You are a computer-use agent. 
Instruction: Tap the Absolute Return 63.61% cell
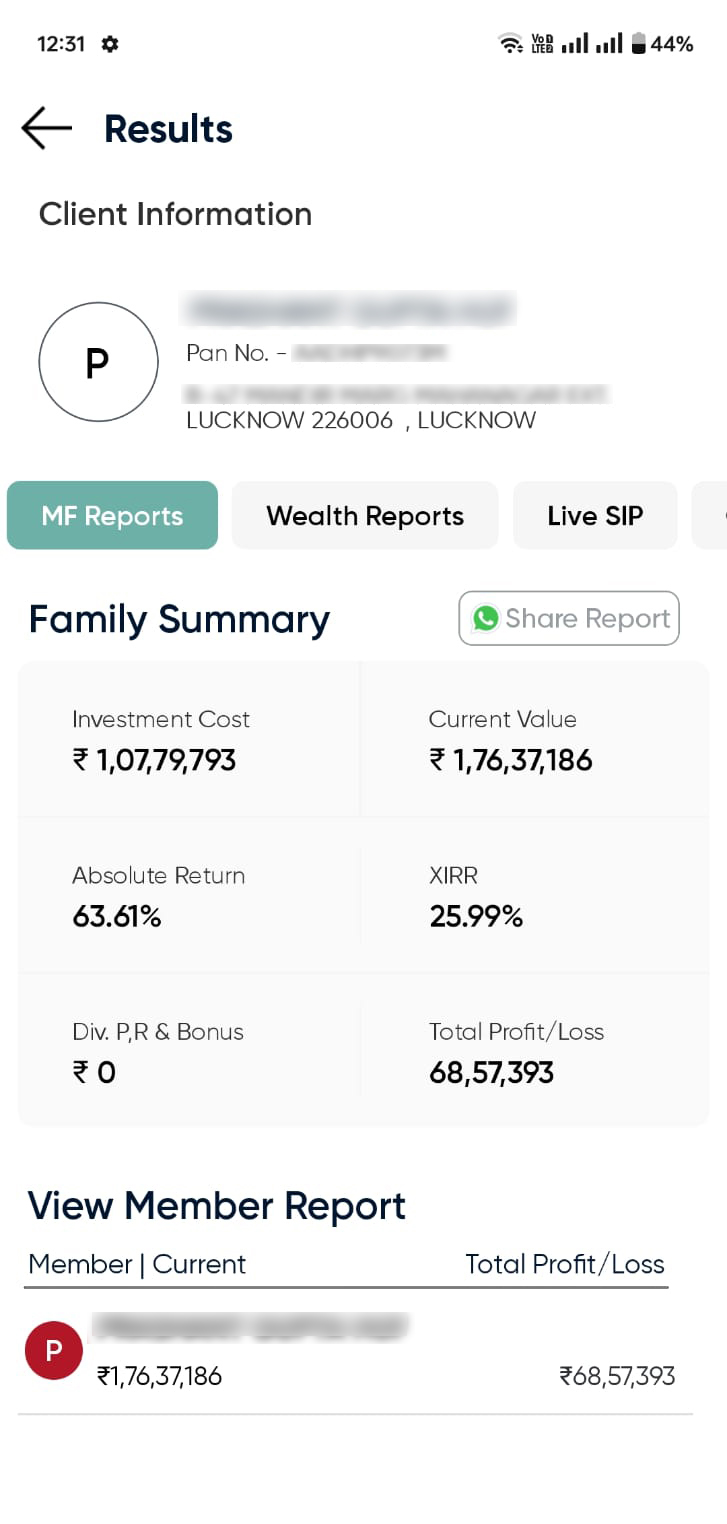pos(189,896)
